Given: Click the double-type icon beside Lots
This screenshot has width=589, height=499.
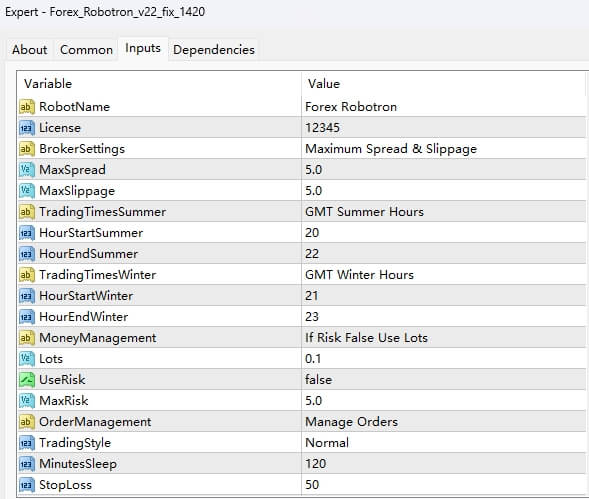Looking at the screenshot, I should (x=27, y=359).
